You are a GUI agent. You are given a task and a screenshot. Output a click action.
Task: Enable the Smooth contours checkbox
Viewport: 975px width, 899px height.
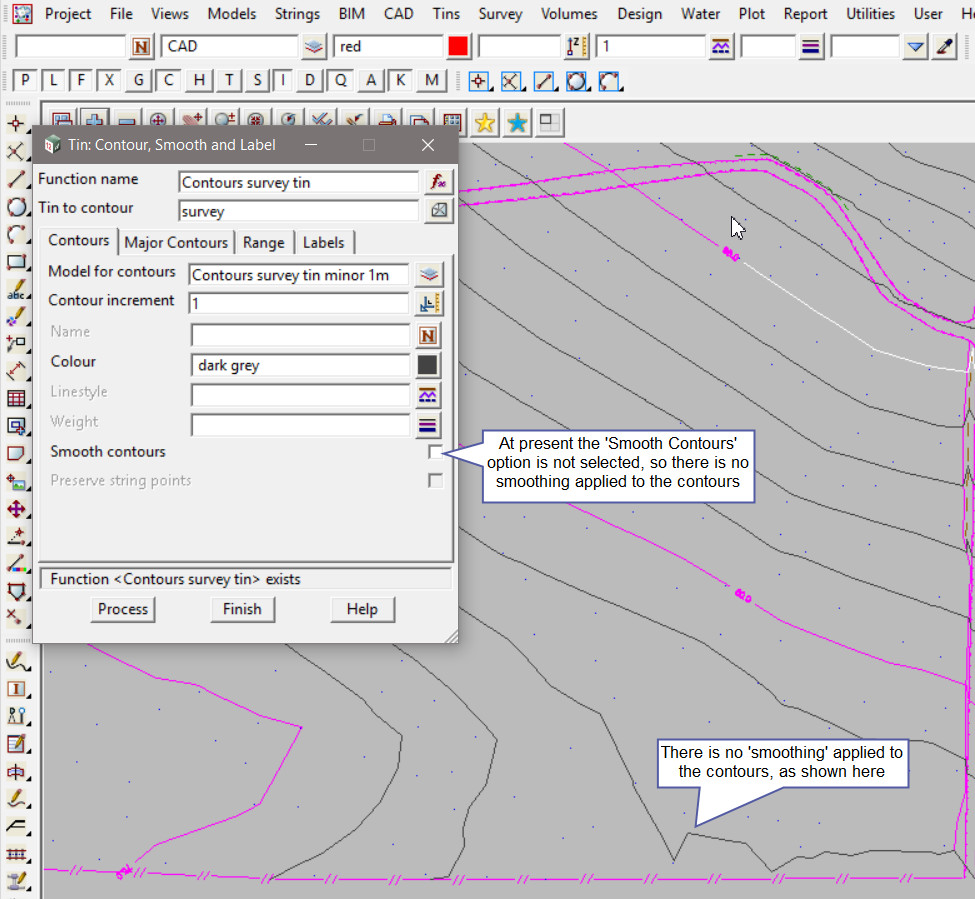(x=435, y=452)
